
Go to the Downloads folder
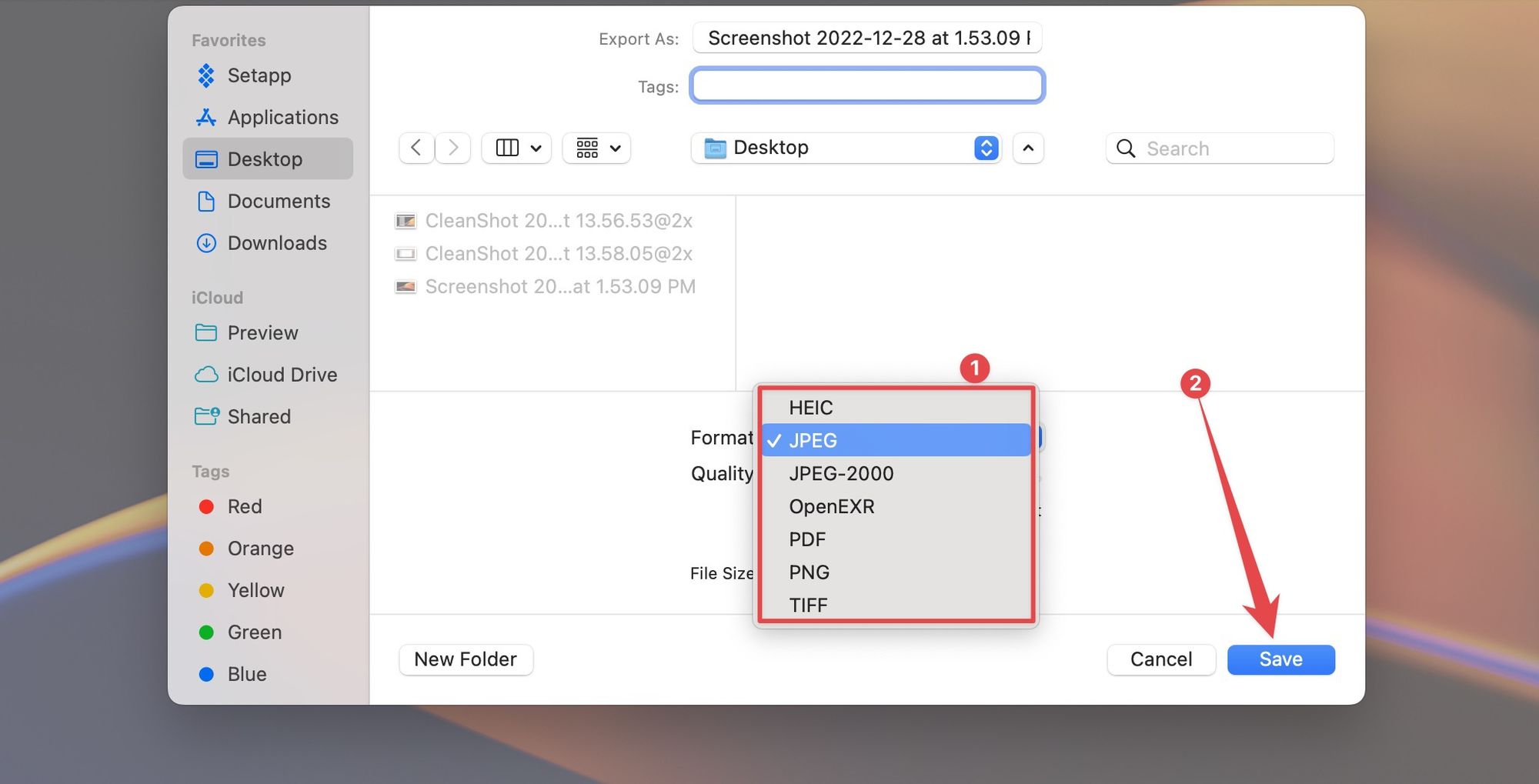coord(276,243)
